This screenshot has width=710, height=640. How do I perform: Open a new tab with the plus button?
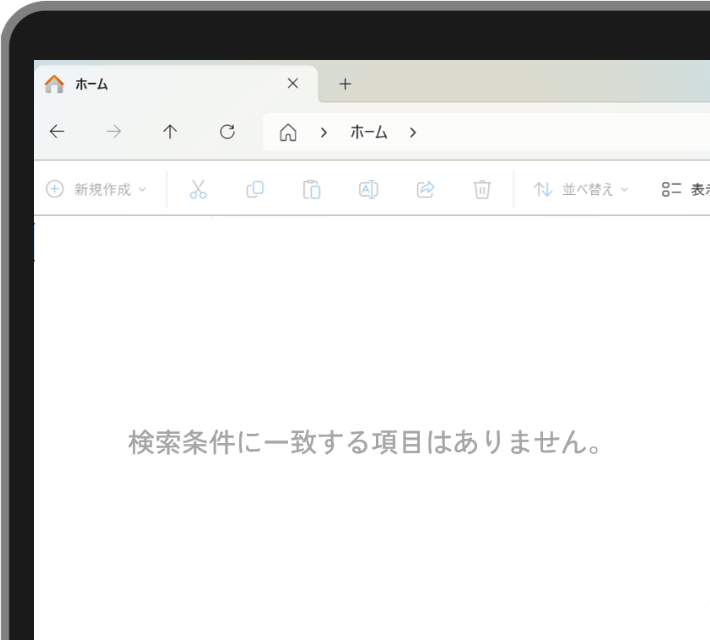coord(345,84)
